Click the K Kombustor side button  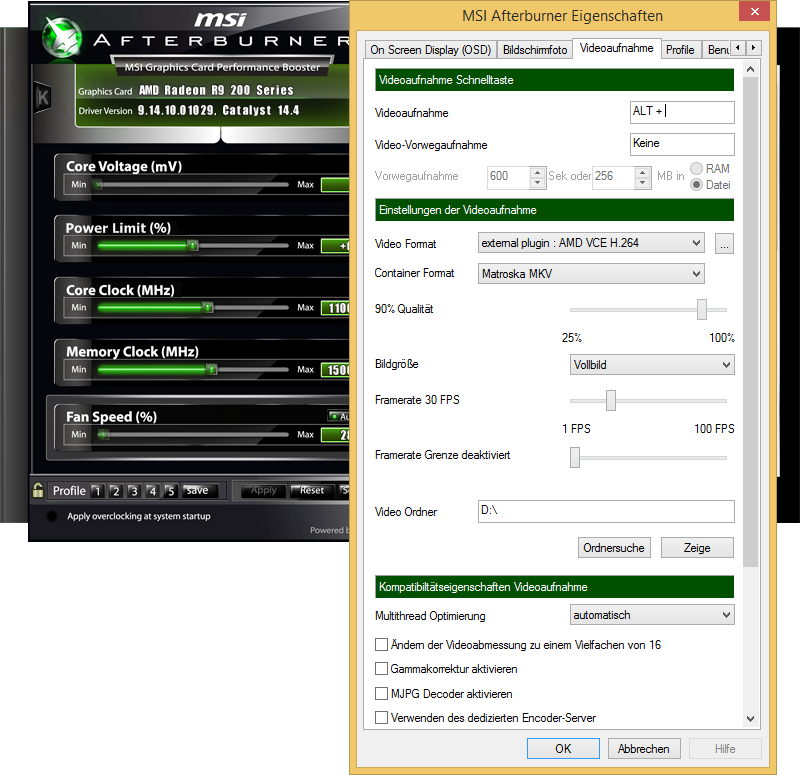(x=42, y=97)
